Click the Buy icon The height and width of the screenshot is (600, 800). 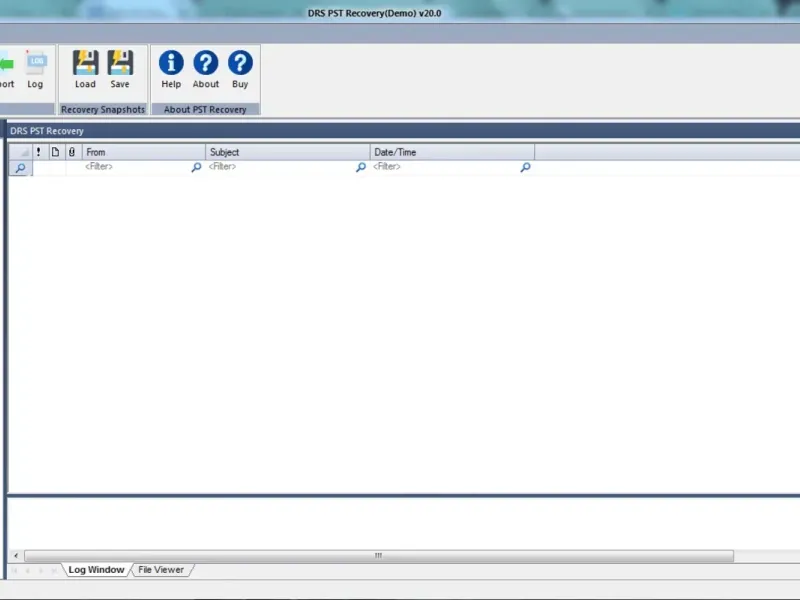tap(240, 69)
